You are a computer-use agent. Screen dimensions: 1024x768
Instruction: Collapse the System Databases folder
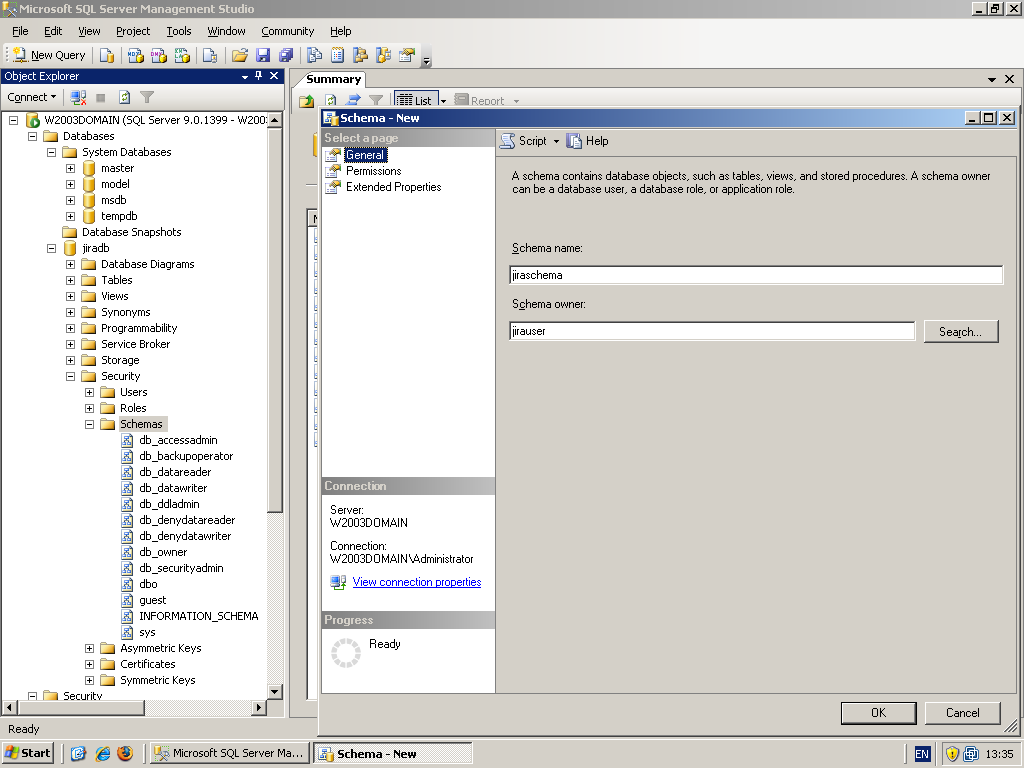(x=52, y=152)
